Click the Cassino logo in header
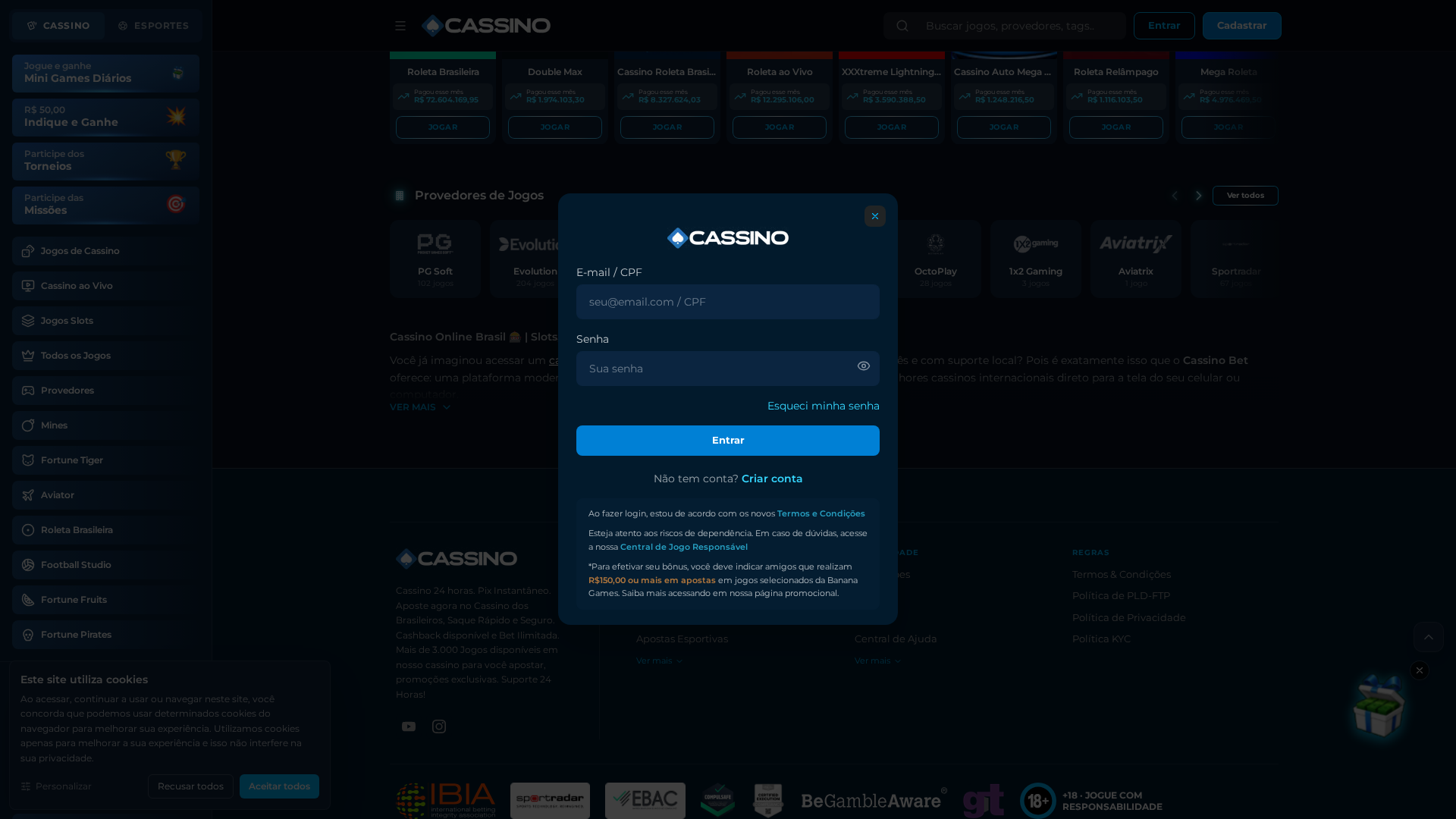The width and height of the screenshot is (1456, 819). (x=486, y=26)
